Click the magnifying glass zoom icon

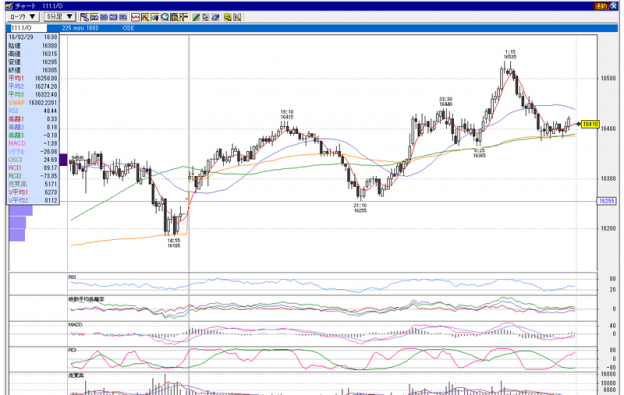tap(165, 17)
